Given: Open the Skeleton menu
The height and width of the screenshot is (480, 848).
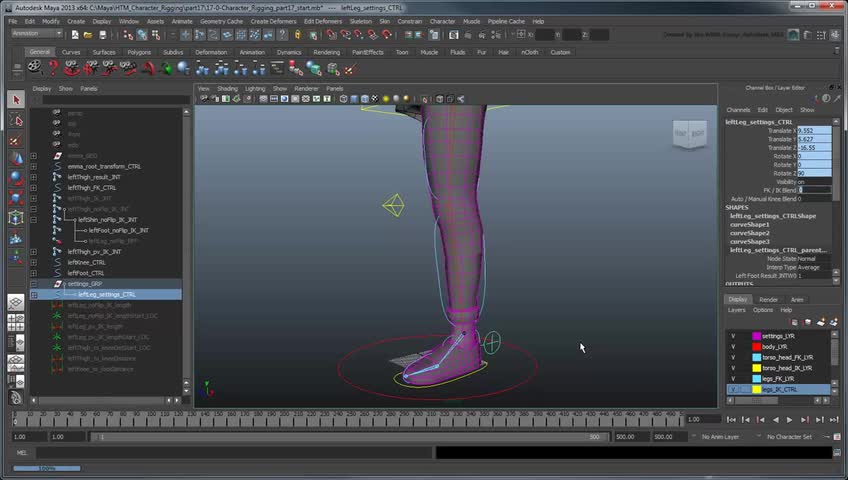Looking at the screenshot, I should [x=360, y=21].
